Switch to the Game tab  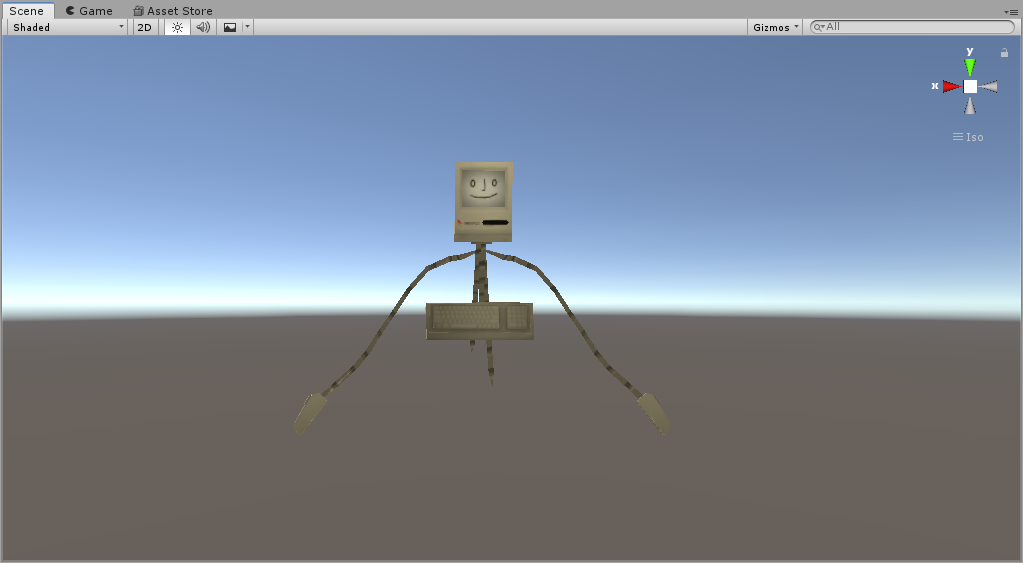pyautogui.click(x=89, y=11)
